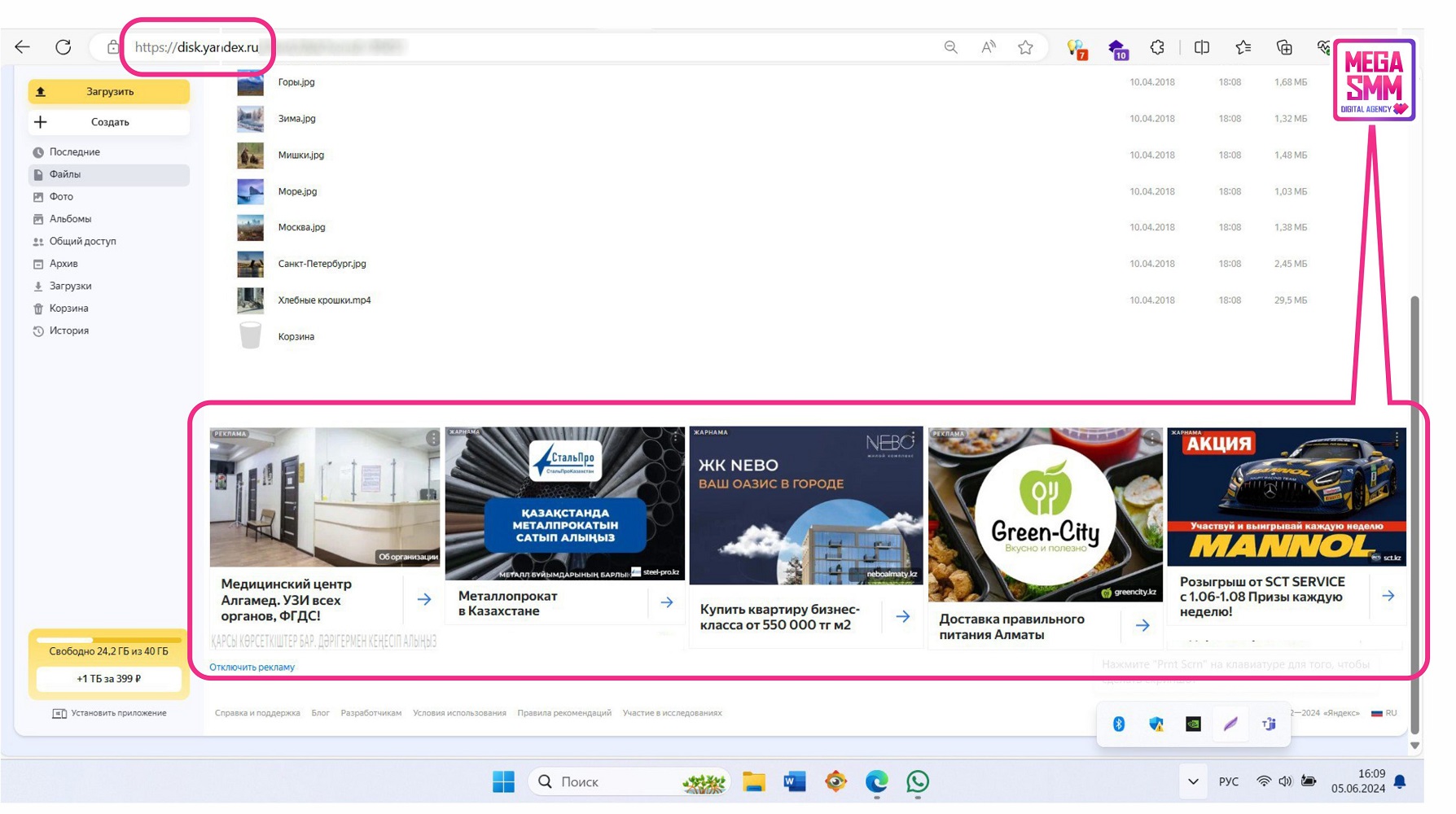Select Файлы in the sidebar
Viewport: 1456px width, 814px height.
tap(109, 174)
